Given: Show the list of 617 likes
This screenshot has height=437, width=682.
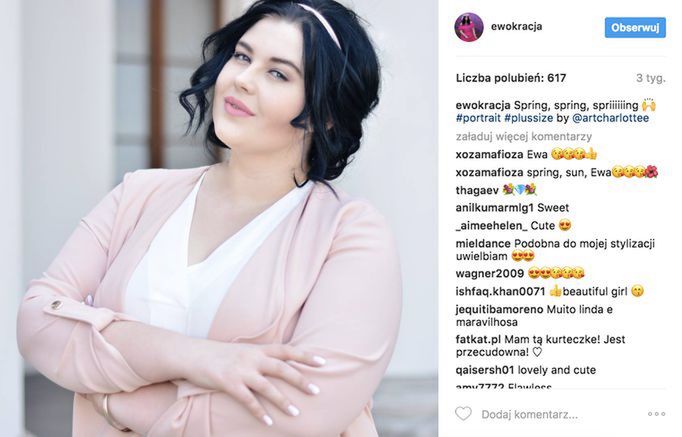Looking at the screenshot, I should (x=511, y=78).
